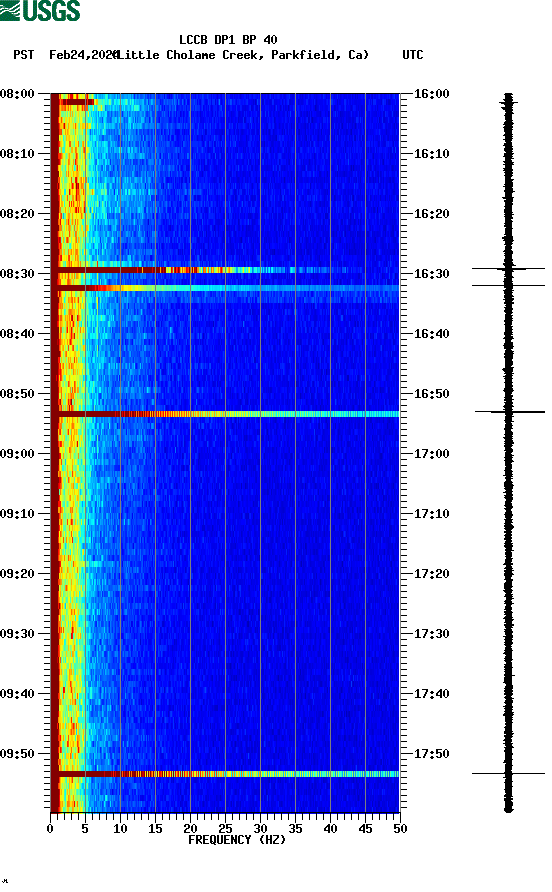Image resolution: width=552 pixels, height=892 pixels.
Task: Click the 09:20 PST time label
Action: 17,573
